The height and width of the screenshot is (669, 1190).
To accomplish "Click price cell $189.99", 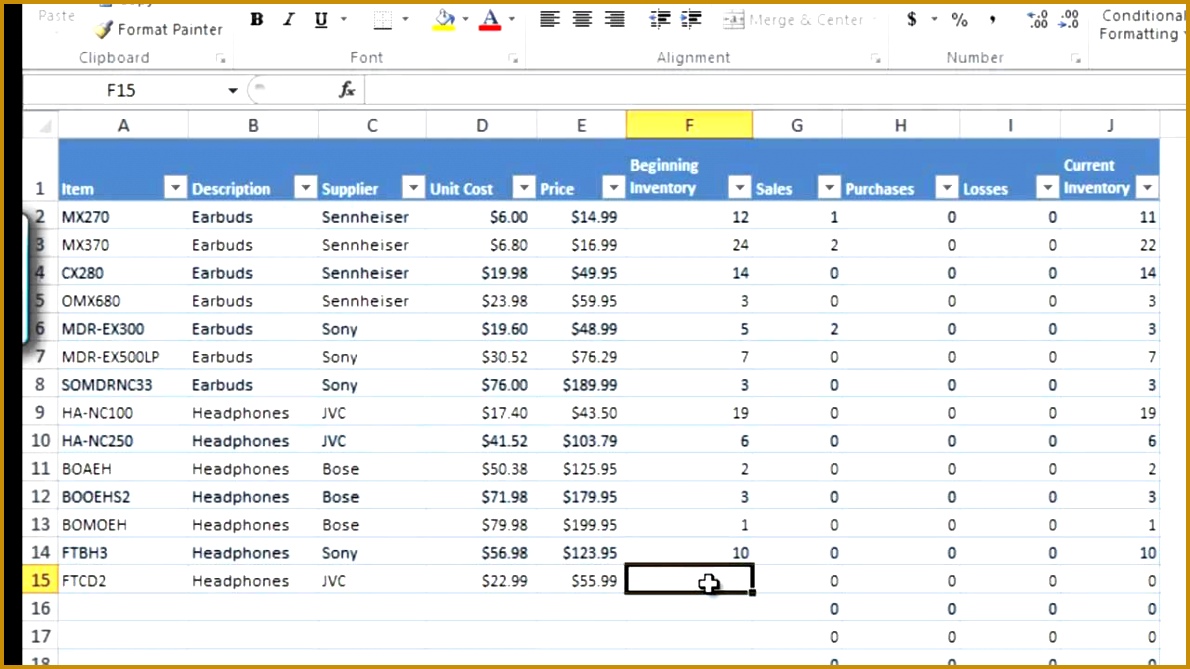I will 581,385.
